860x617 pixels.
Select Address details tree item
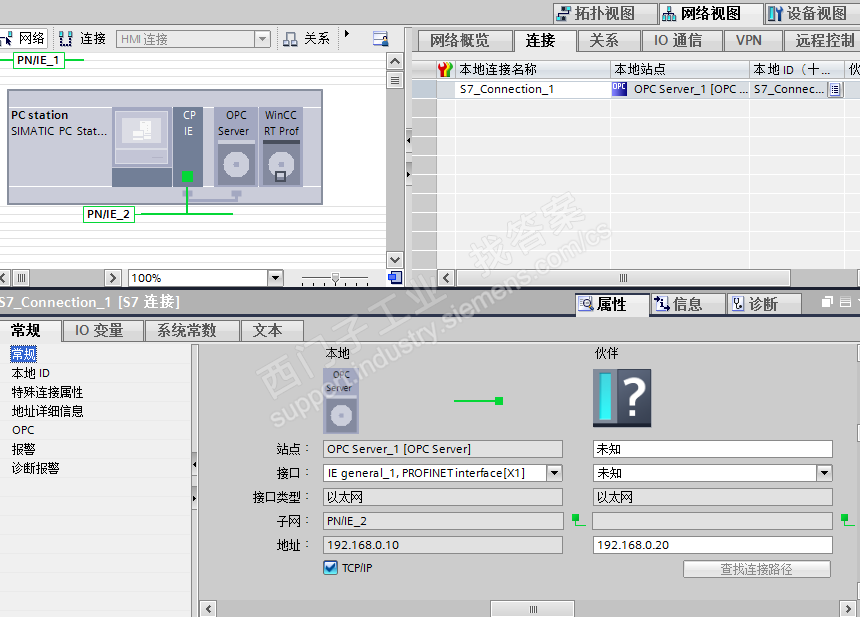(48, 411)
